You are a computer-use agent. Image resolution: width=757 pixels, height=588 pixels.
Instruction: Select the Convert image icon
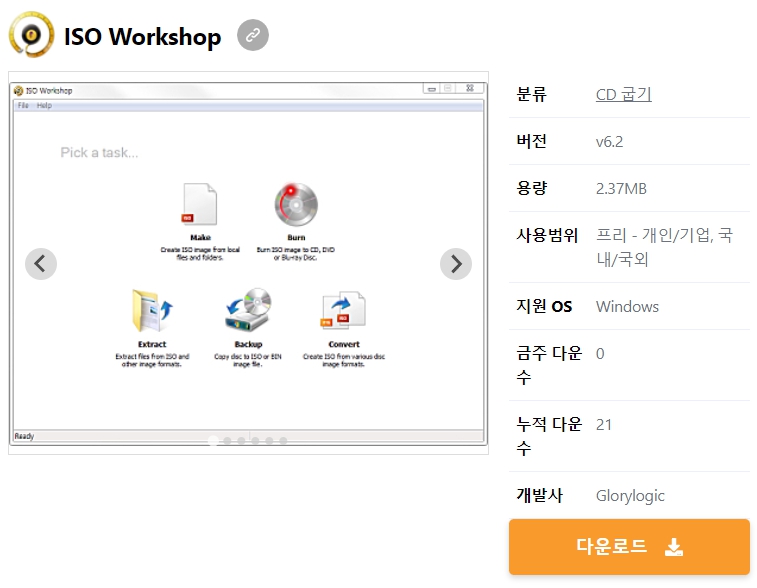tap(343, 310)
